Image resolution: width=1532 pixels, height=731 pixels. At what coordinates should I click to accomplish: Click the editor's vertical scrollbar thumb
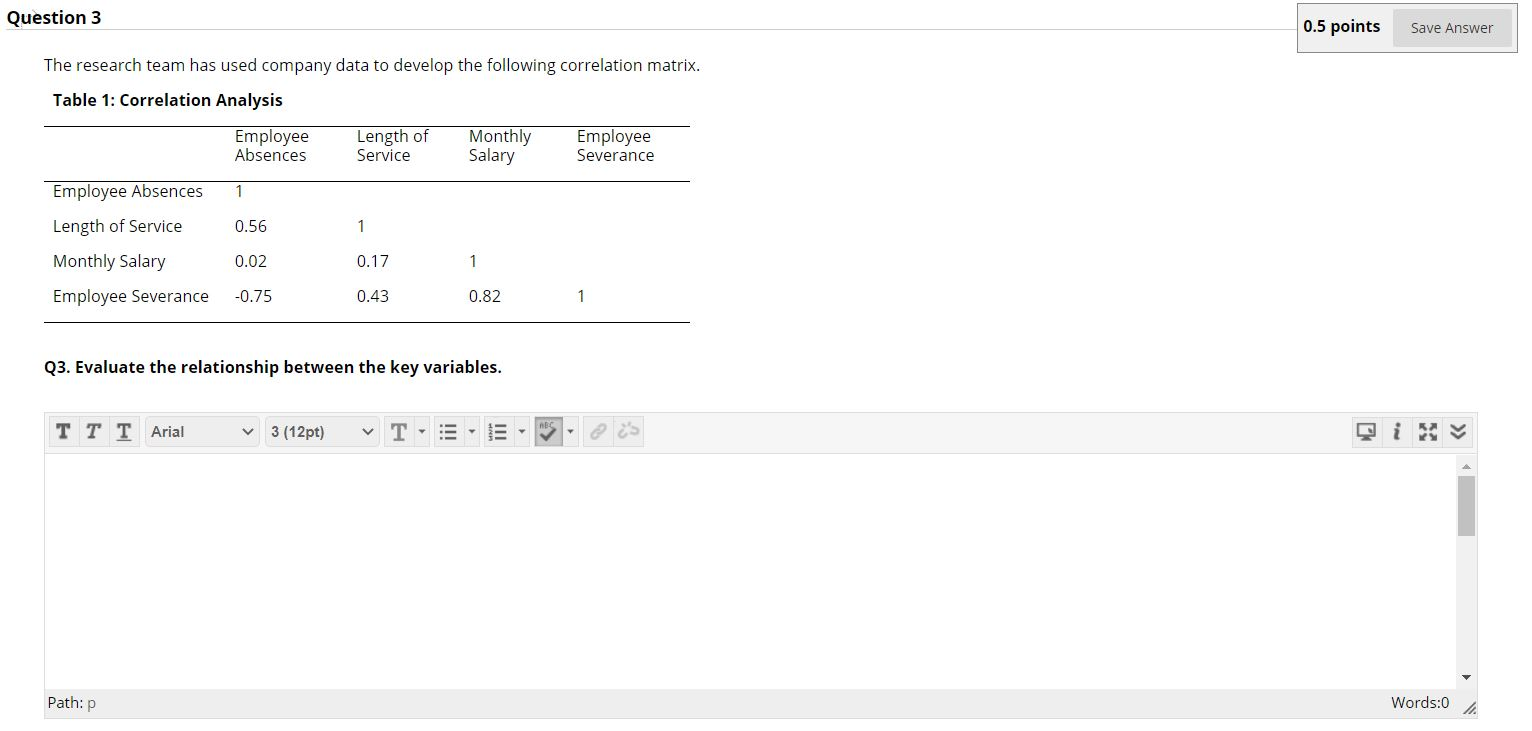[x=1466, y=506]
